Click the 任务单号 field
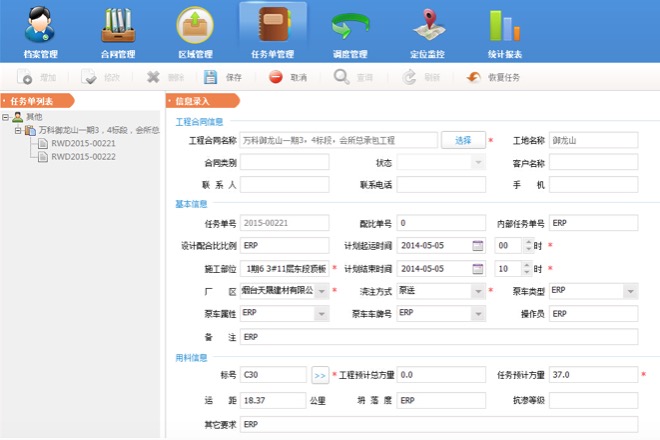 [285, 223]
